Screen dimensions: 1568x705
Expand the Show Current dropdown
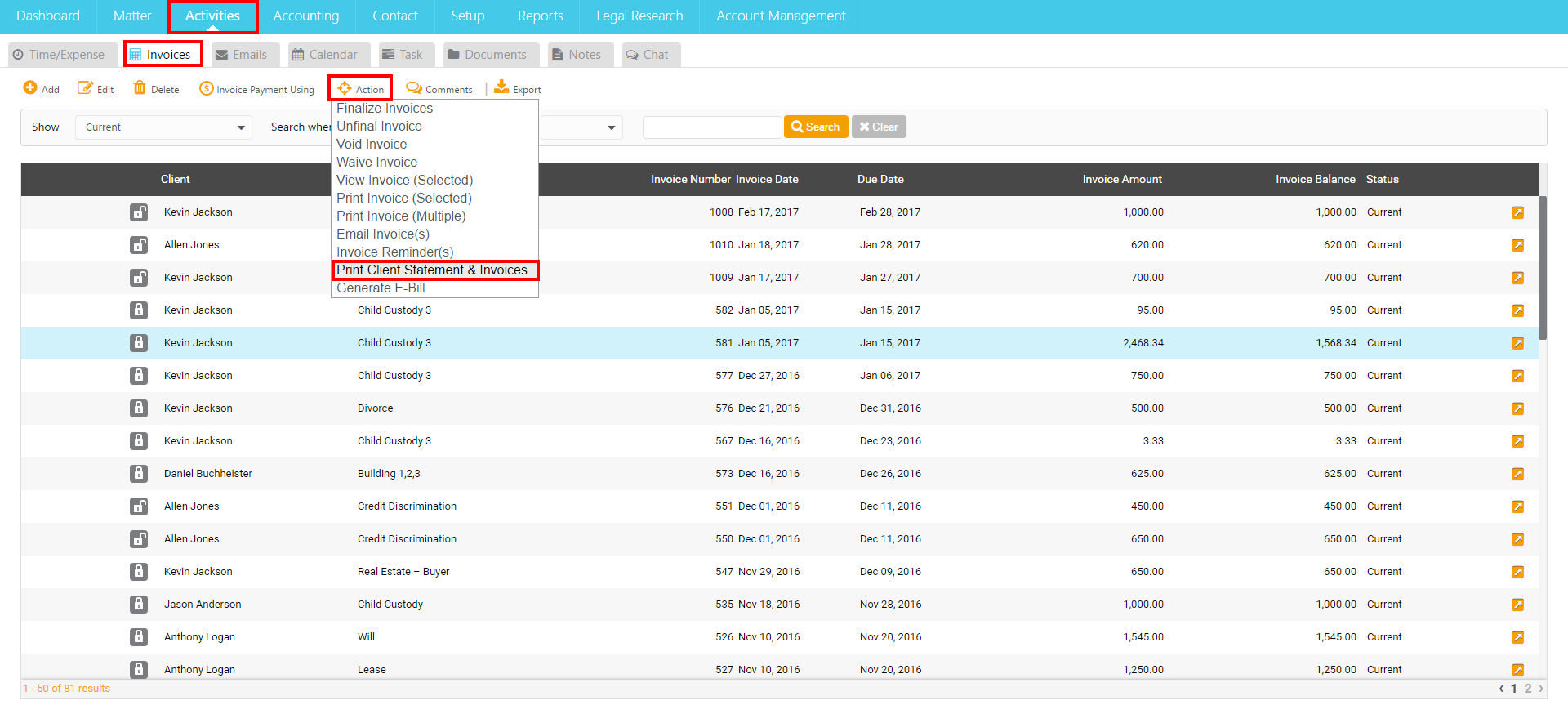click(163, 127)
